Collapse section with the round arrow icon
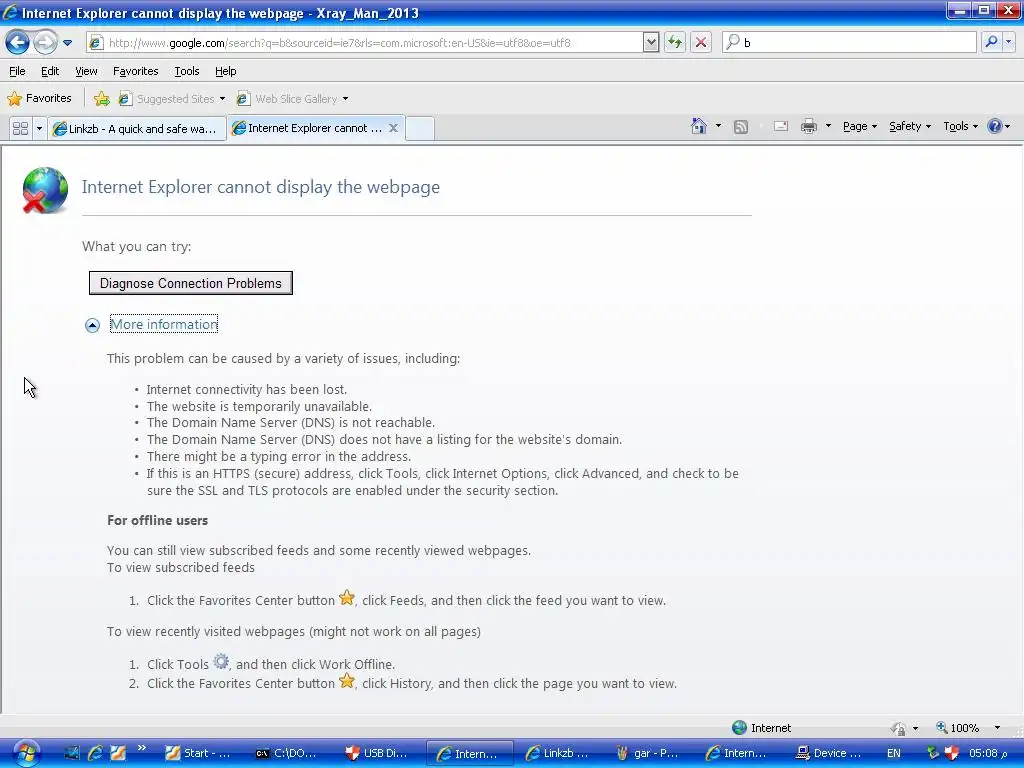This screenshot has width=1024, height=768. (92, 325)
